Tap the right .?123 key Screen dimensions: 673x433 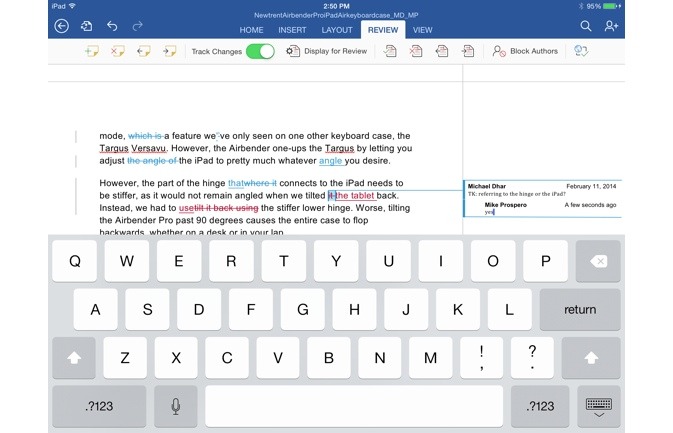pos(540,406)
